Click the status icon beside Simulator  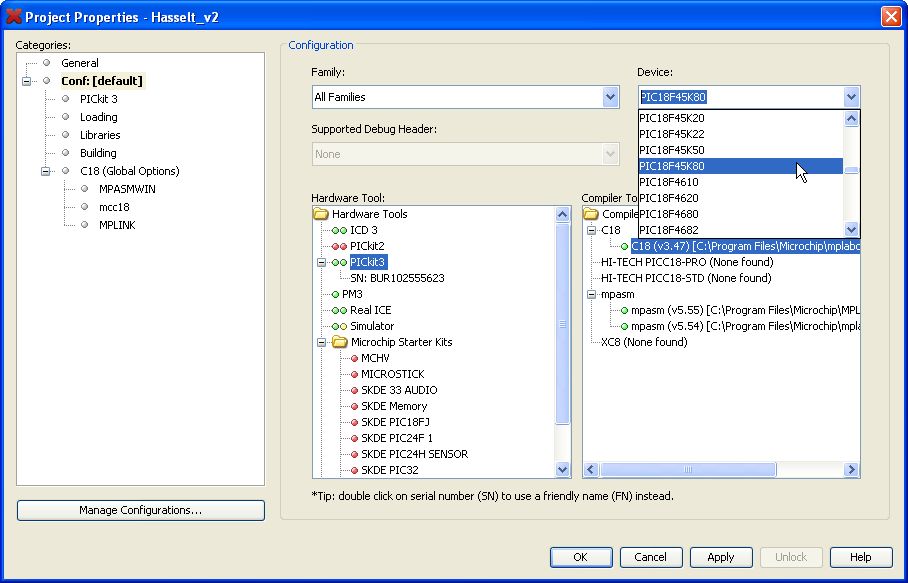tap(339, 326)
